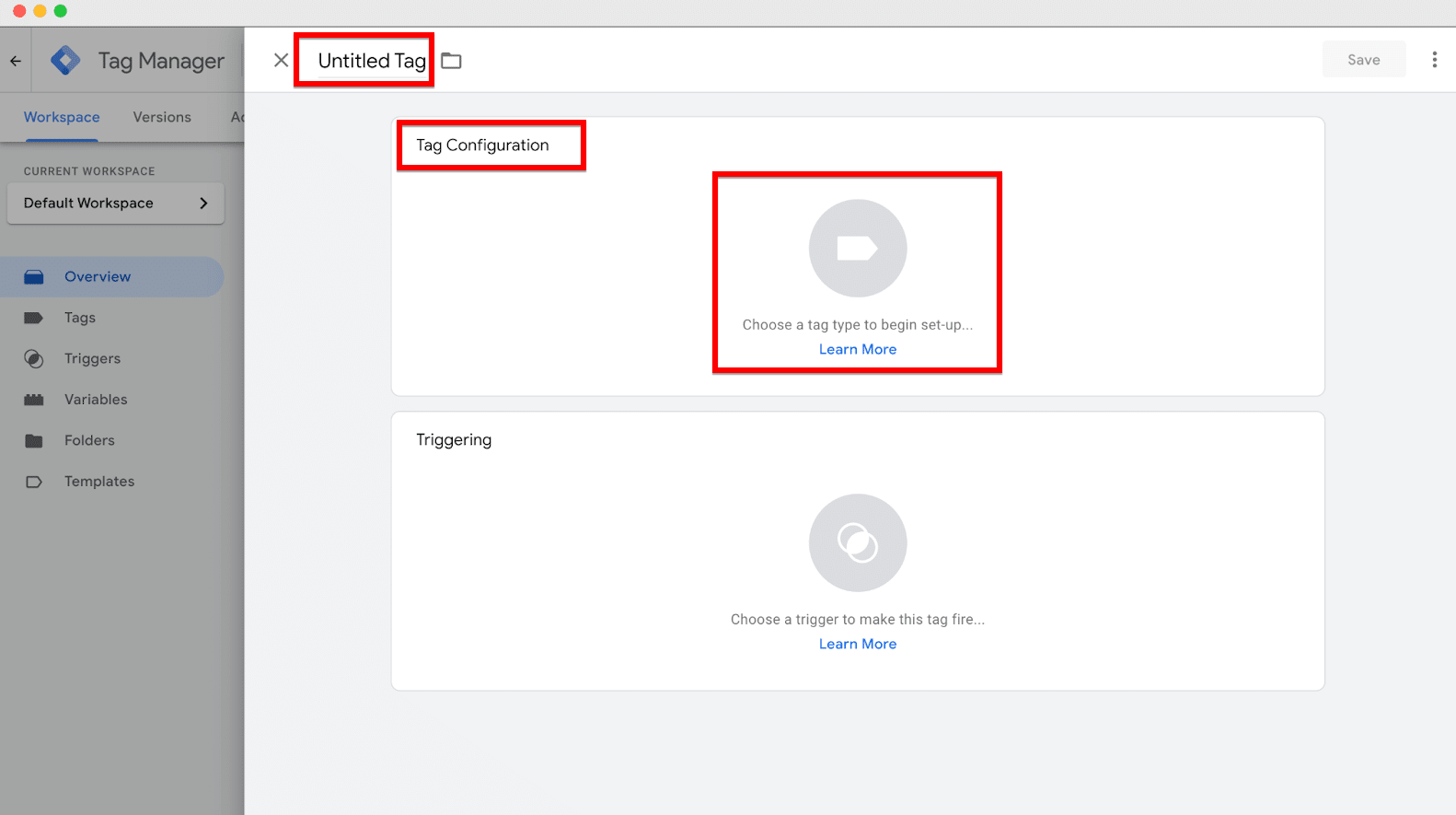The height and width of the screenshot is (815, 1456).
Task: Click the trigger placeholder circle icon
Action: (857, 543)
